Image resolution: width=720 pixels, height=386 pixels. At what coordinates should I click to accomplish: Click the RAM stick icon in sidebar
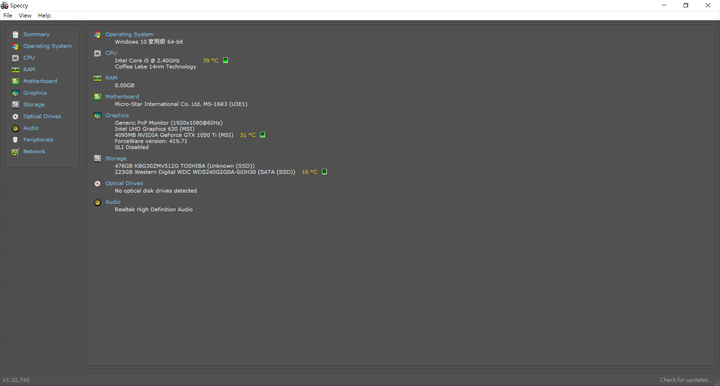[x=15, y=70]
